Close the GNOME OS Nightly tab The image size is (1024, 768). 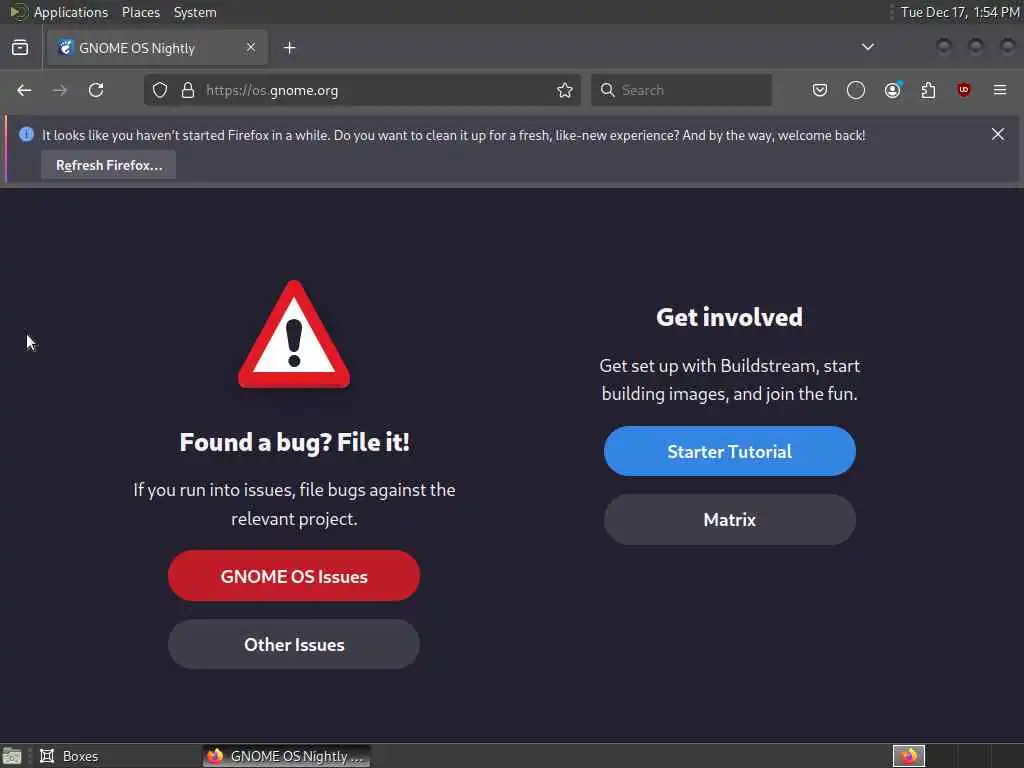click(x=251, y=48)
